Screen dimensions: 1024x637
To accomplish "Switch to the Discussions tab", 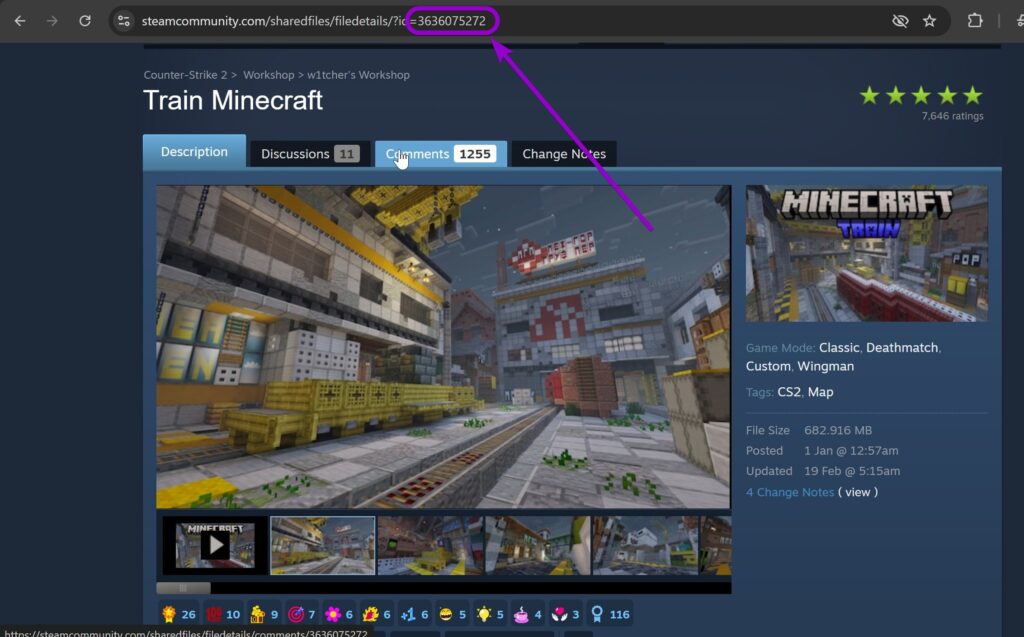I will point(309,154).
